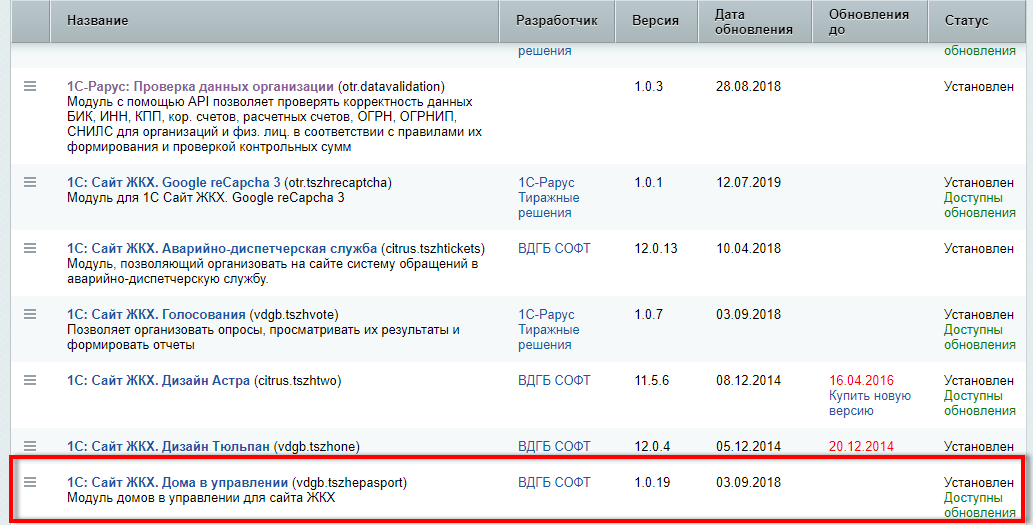The height and width of the screenshot is (525, 1033).
Task: Click the Обновления до column header
Action: (x=868, y=21)
